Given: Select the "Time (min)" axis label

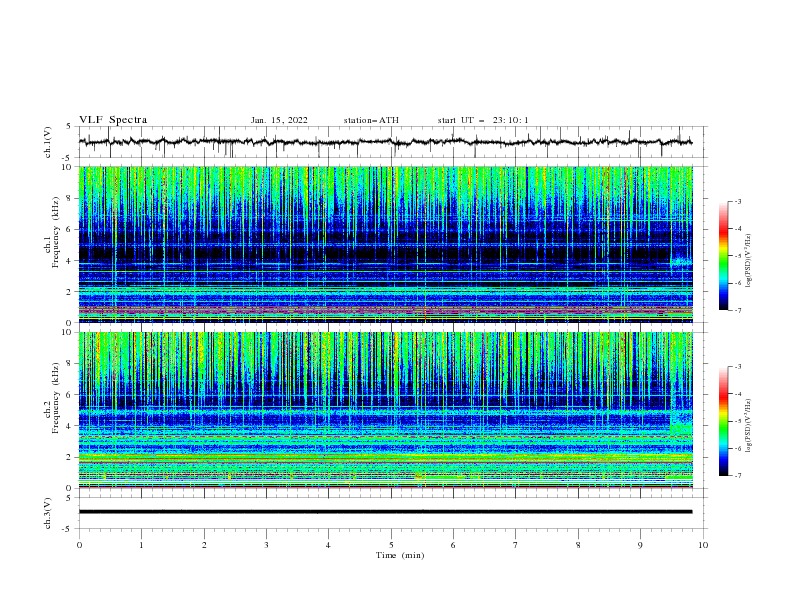Looking at the screenshot, I should (x=400, y=555).
